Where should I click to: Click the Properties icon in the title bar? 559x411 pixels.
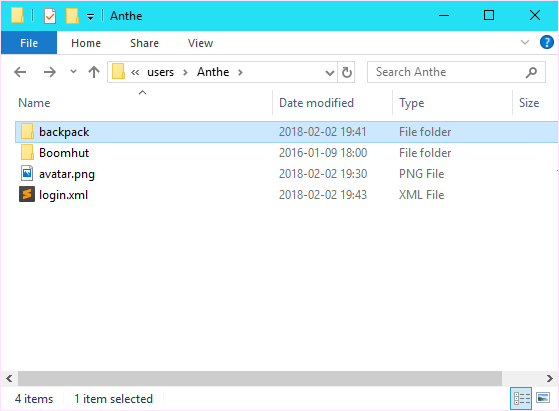point(50,16)
